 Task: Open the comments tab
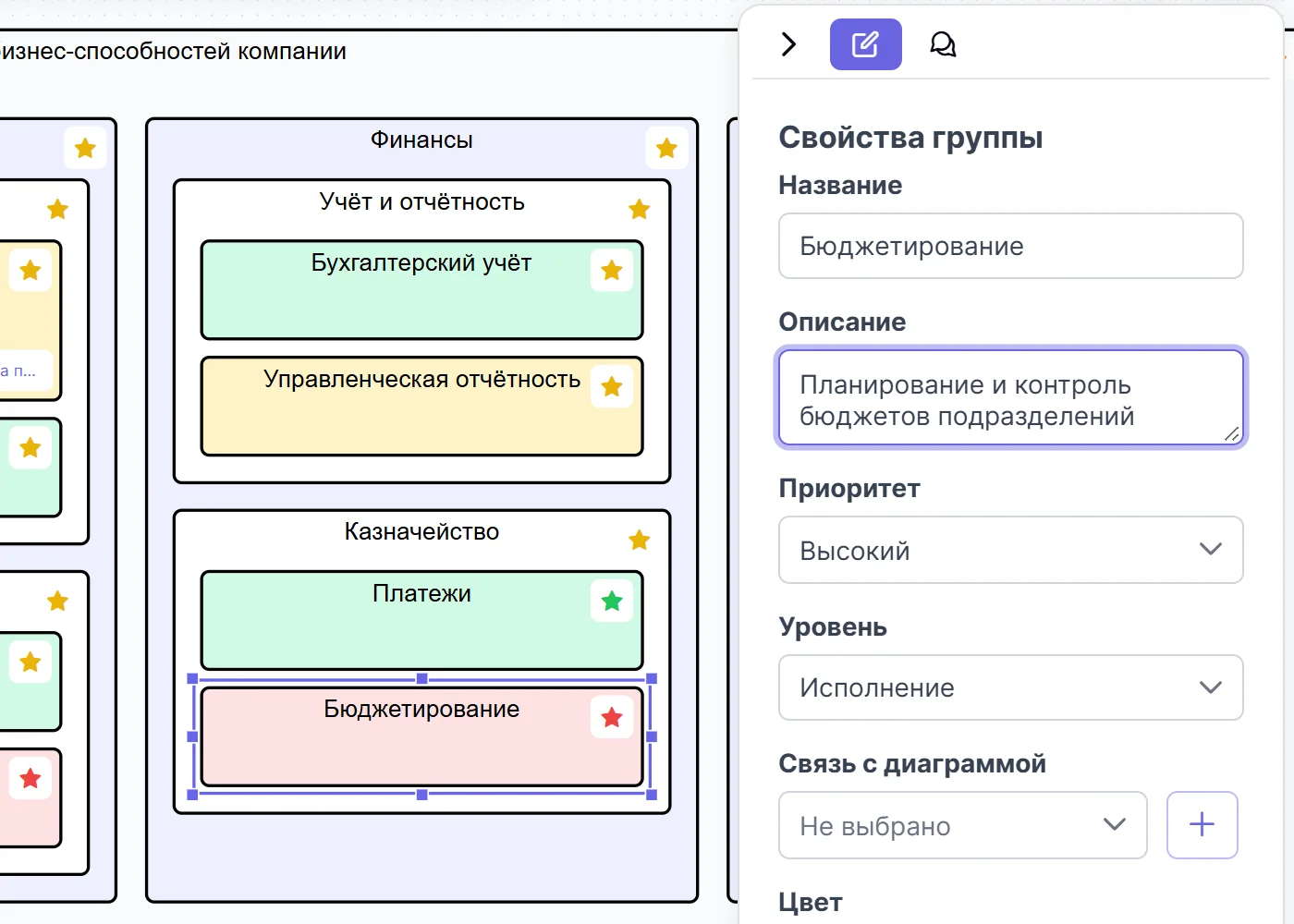pos(942,44)
